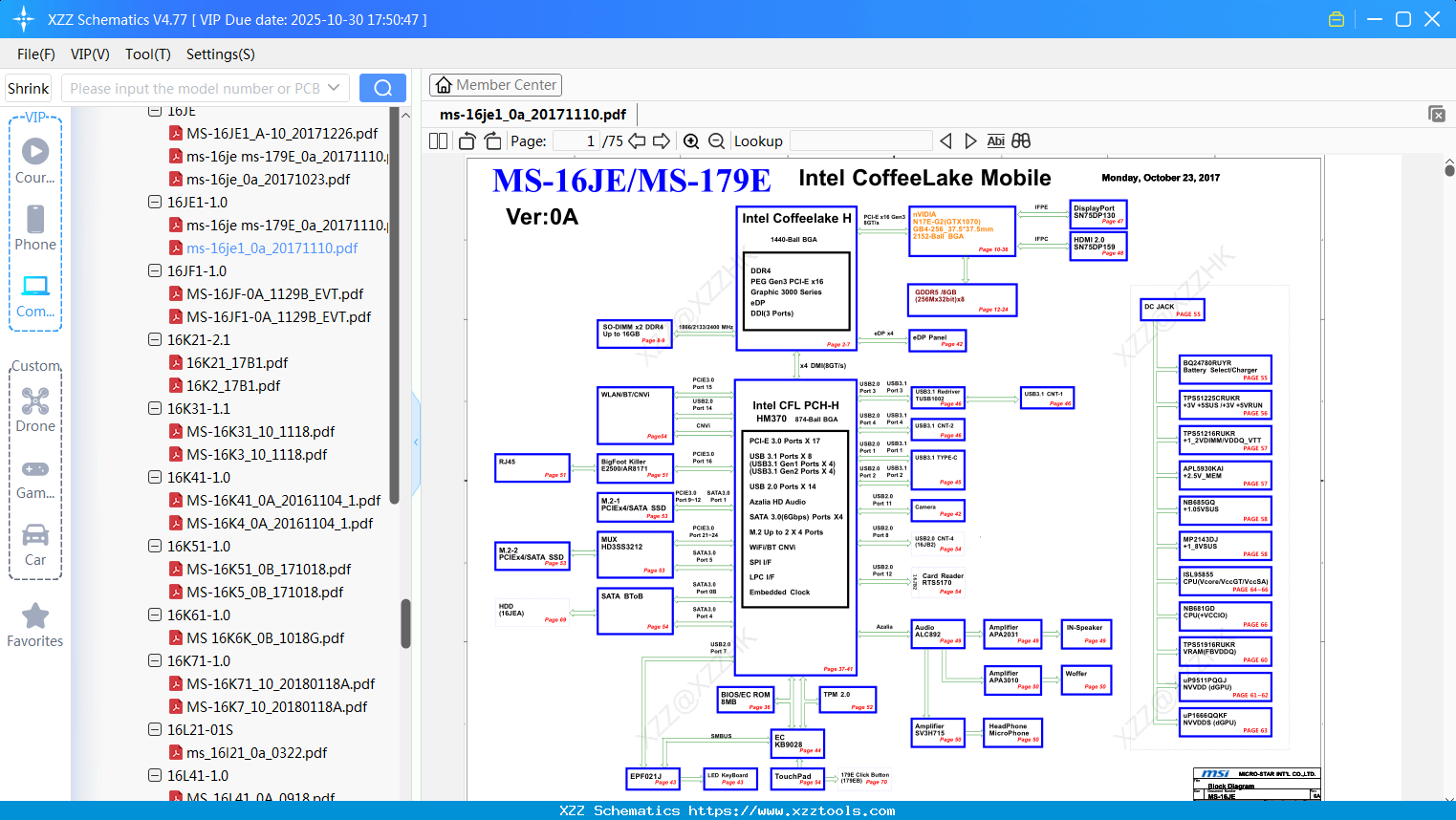Collapse the 16K31-1.1 folder
The width and height of the screenshot is (1456, 820).
pos(155,409)
